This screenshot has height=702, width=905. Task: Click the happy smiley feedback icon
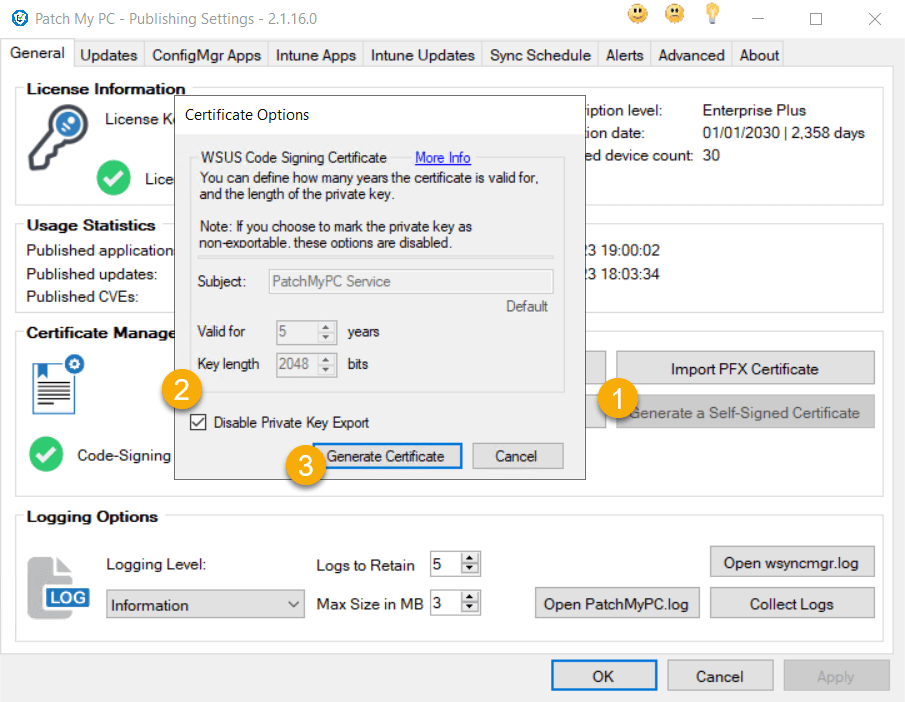coord(638,14)
